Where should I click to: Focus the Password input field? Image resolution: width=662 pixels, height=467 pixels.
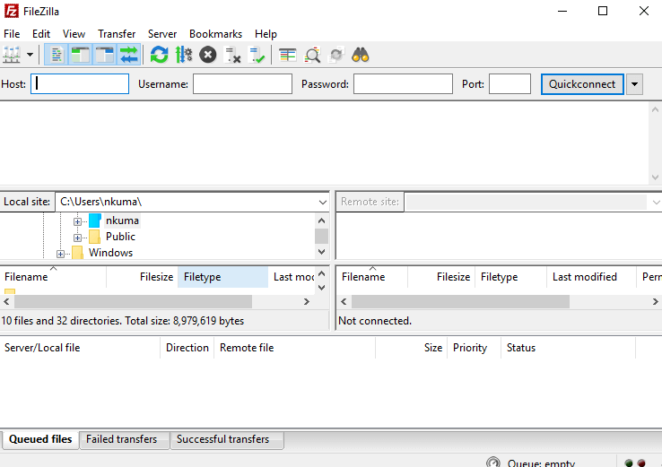403,84
